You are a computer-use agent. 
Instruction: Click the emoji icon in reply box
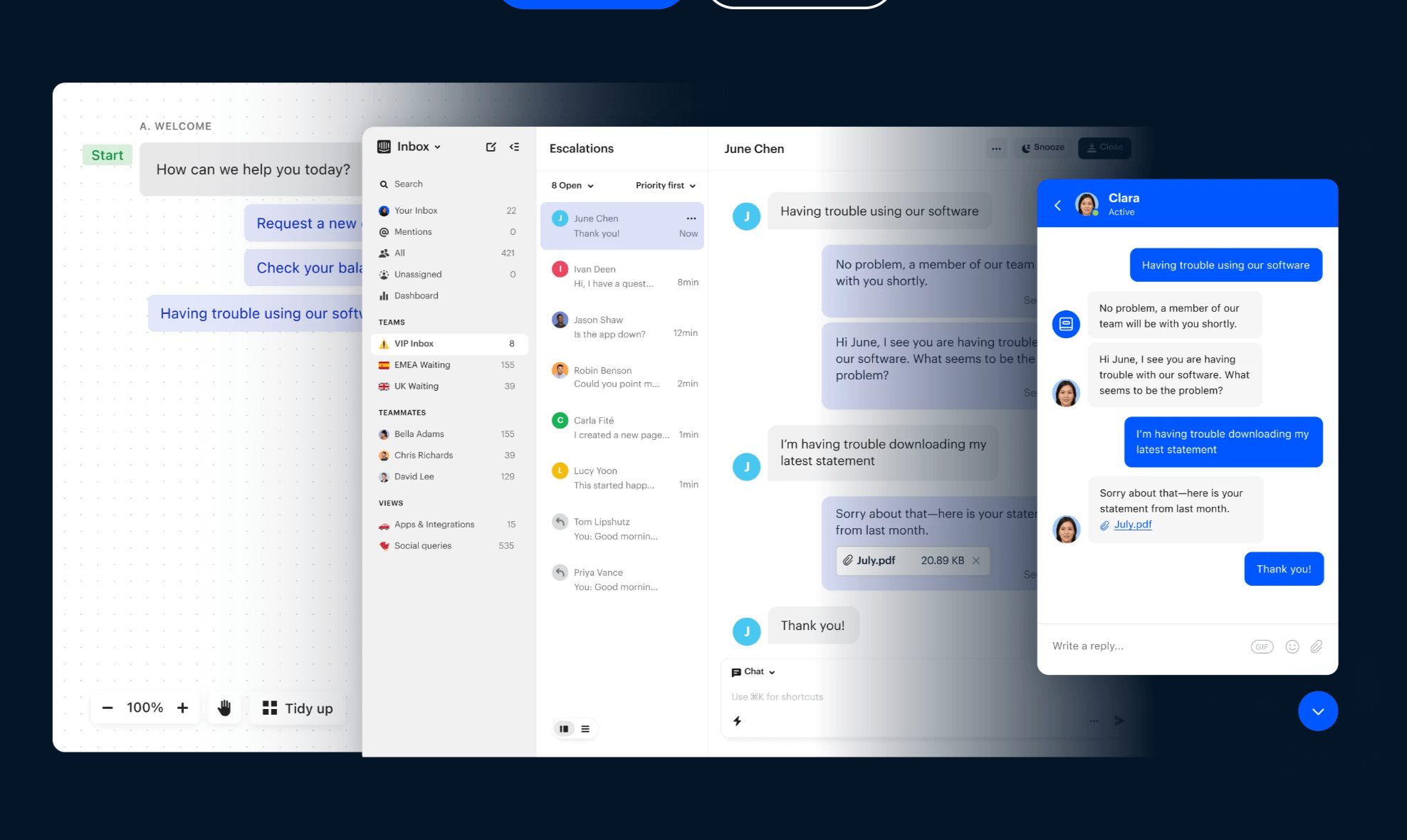[1291, 646]
